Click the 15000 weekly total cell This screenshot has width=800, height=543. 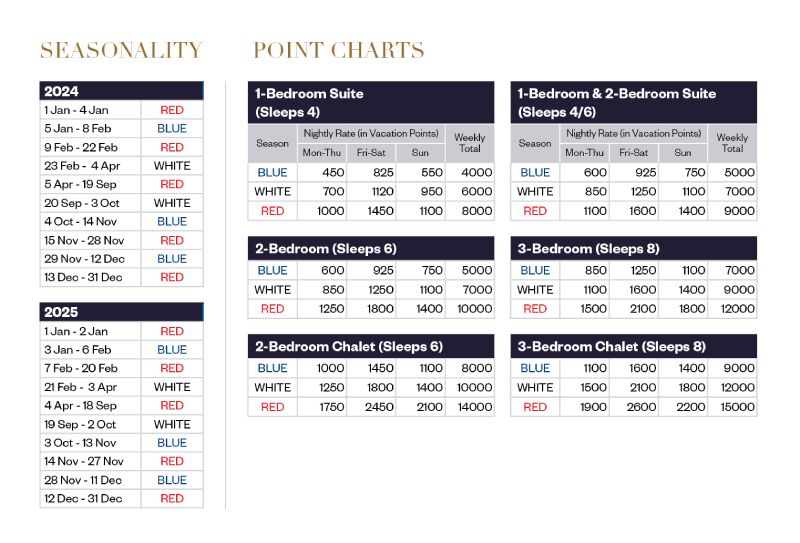point(738,407)
